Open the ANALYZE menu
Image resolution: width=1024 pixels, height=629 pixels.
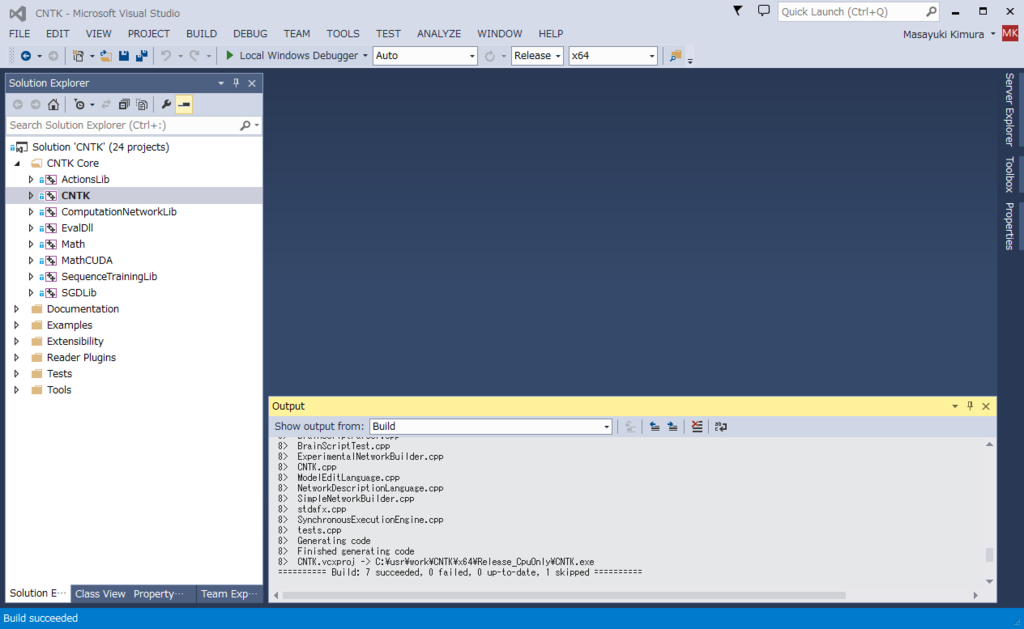tap(439, 33)
